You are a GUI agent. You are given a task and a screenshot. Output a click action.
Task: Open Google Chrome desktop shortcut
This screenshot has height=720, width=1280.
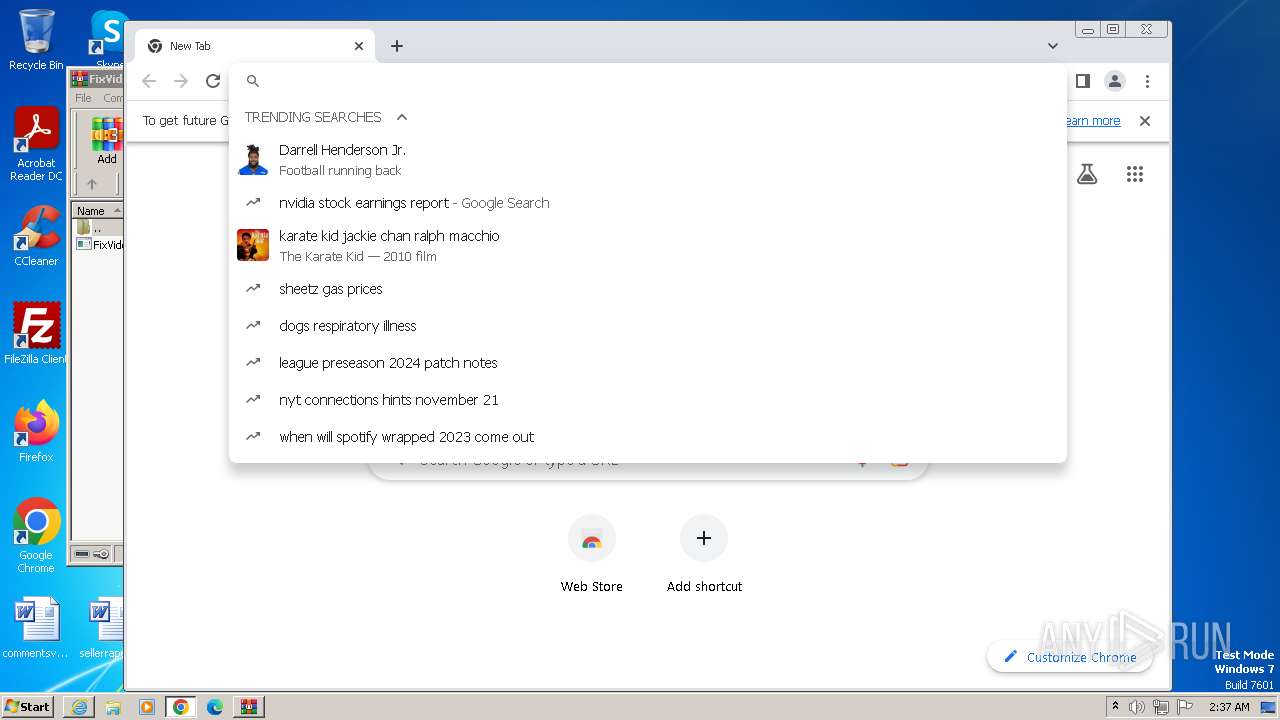[36, 535]
